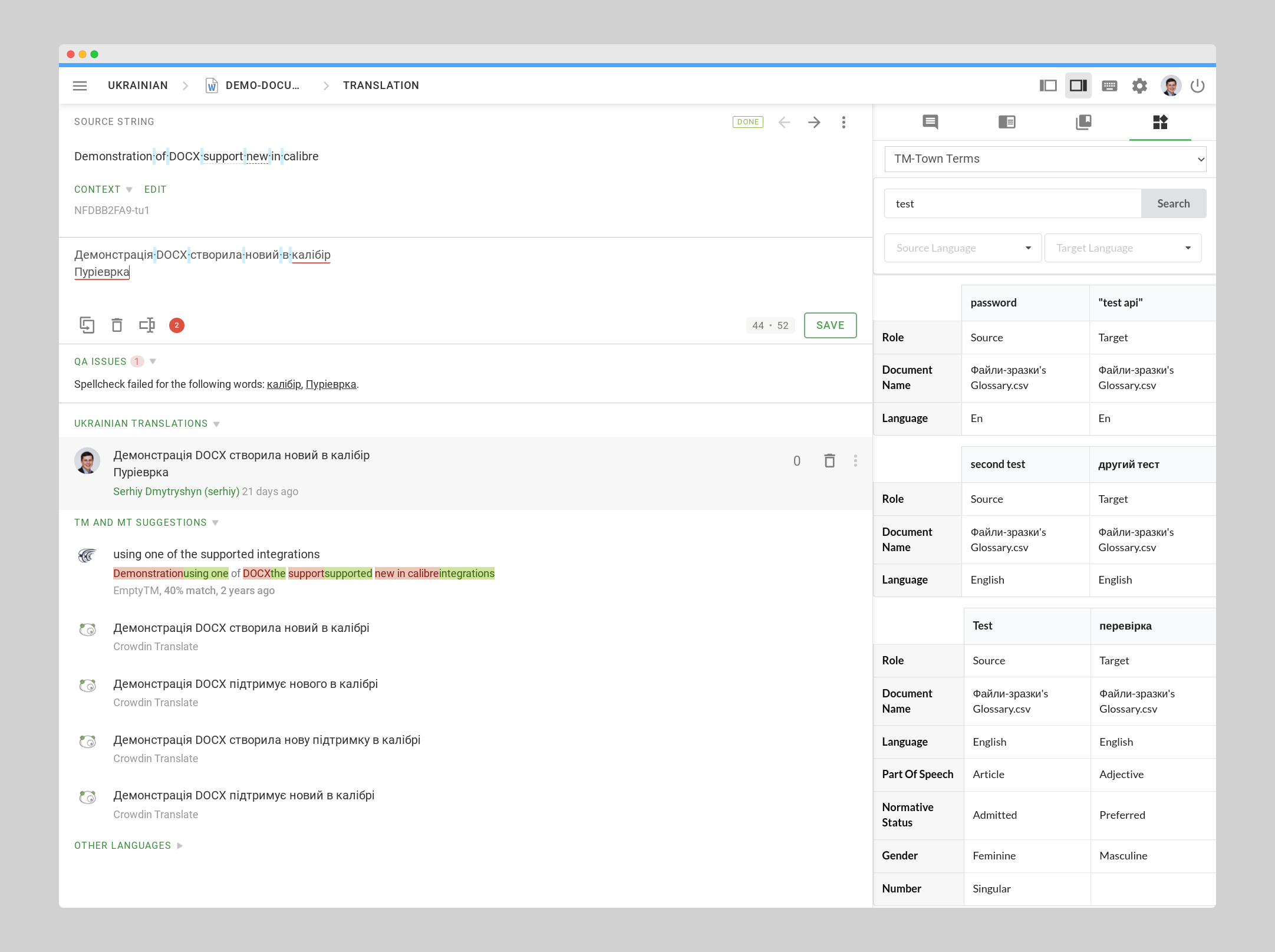Open Source Language dropdown

(963, 248)
